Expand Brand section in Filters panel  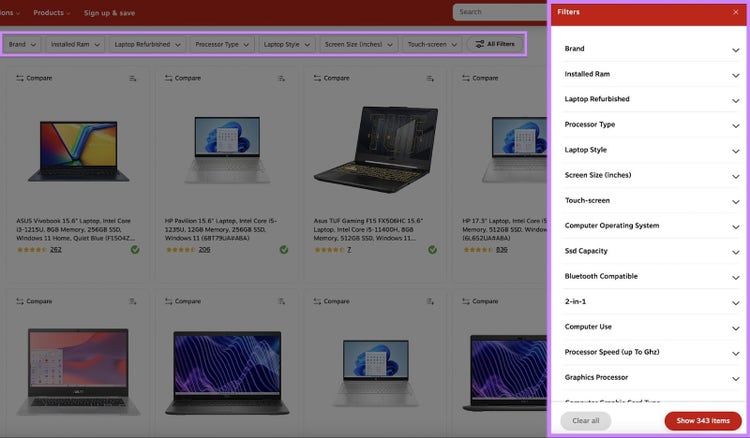click(651, 49)
